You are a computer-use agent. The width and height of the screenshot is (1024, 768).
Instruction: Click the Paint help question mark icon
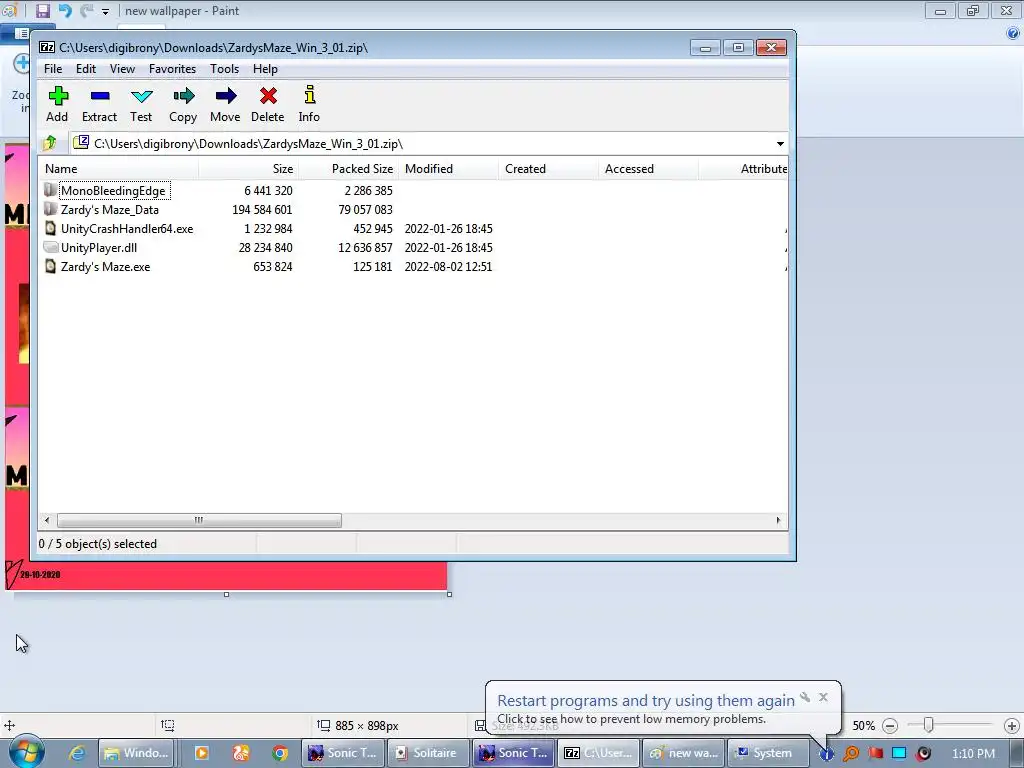[x=1013, y=33]
